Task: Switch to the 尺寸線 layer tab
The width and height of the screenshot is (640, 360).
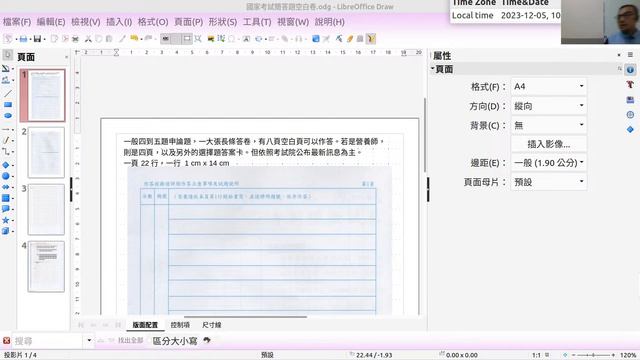Action: (x=211, y=325)
